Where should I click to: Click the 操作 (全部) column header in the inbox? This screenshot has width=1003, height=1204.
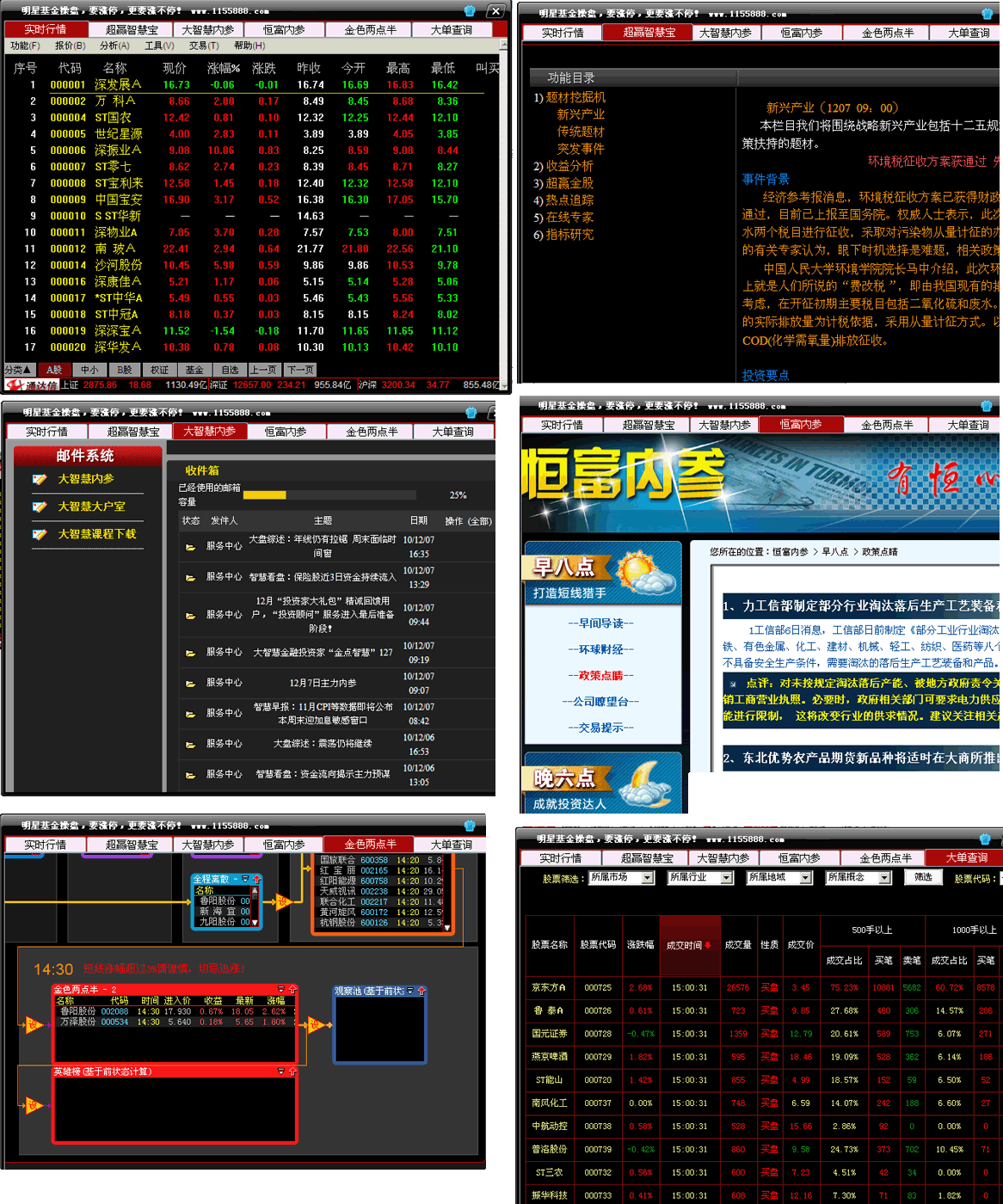468,521
